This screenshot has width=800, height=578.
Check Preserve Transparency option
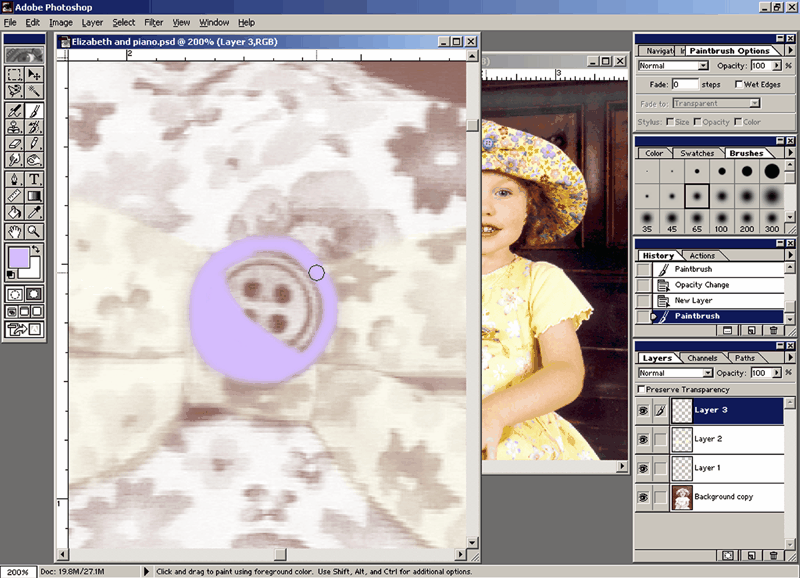(x=642, y=389)
